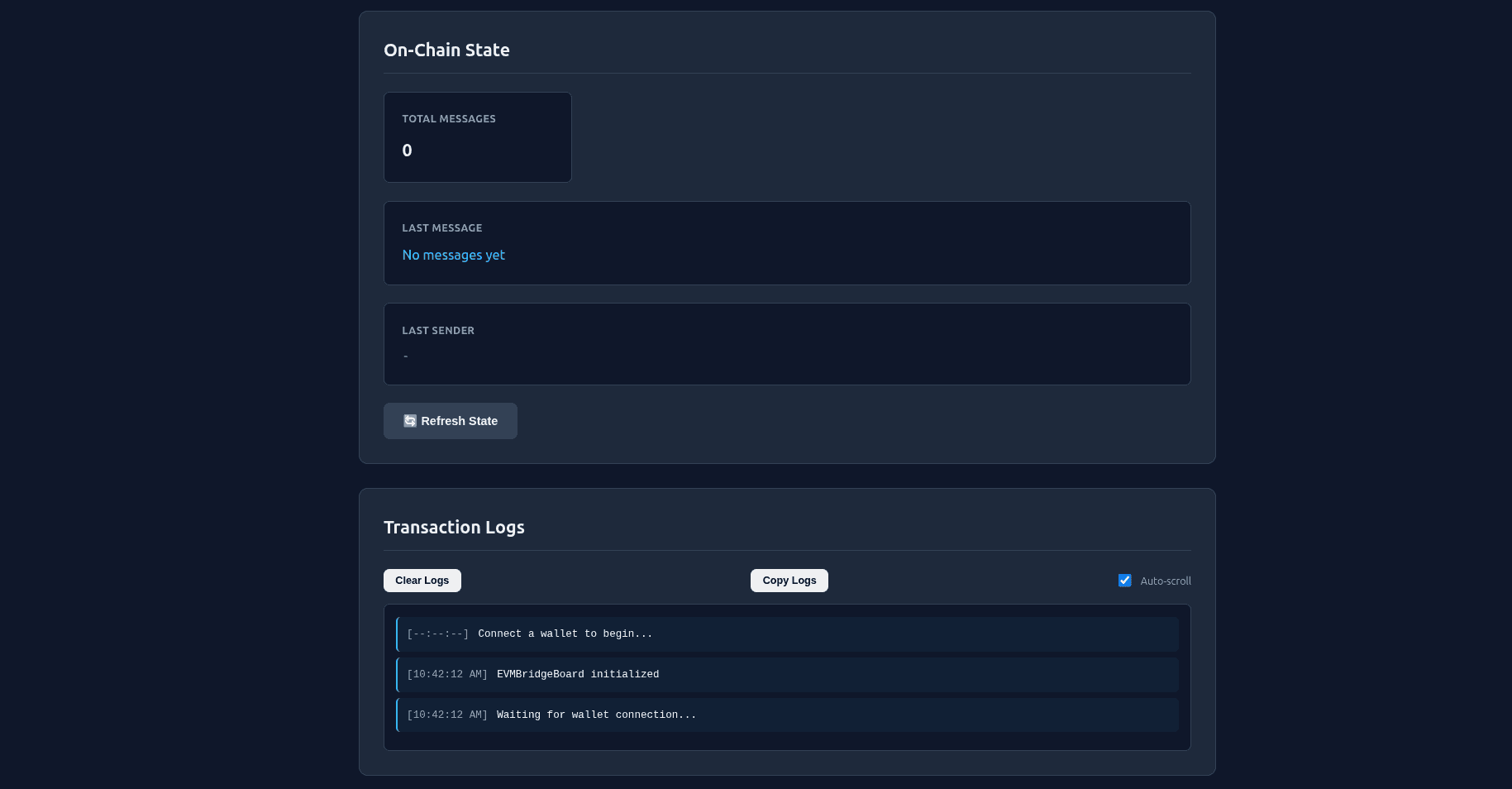This screenshot has height=789, width=1512.
Task: Click the Refresh State button
Action: (450, 421)
